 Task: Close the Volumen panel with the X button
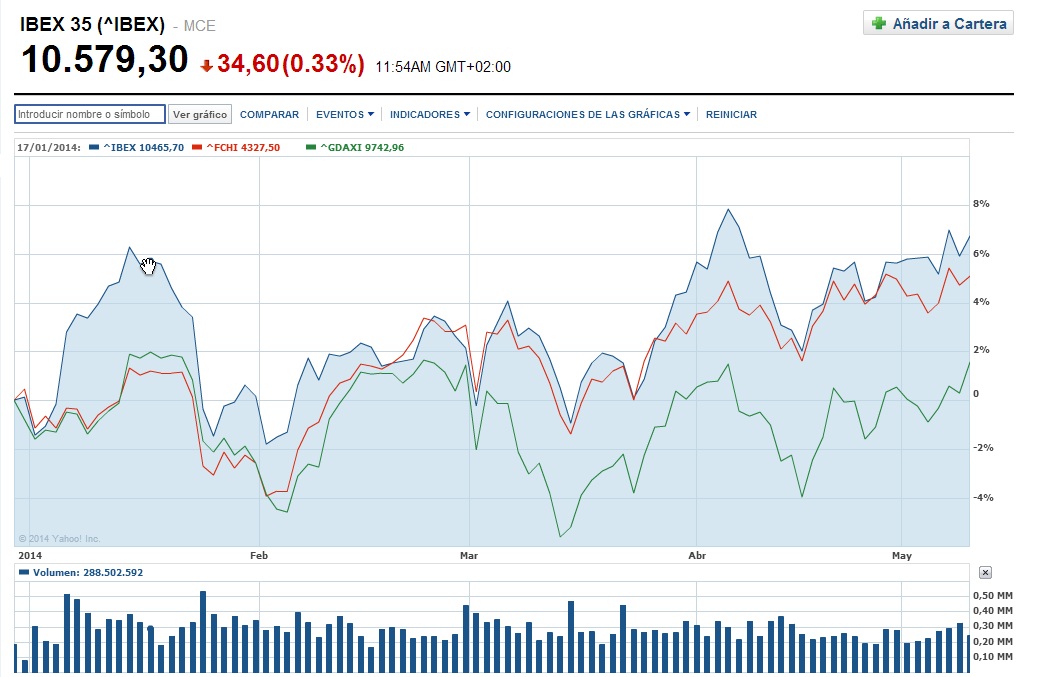[985, 572]
